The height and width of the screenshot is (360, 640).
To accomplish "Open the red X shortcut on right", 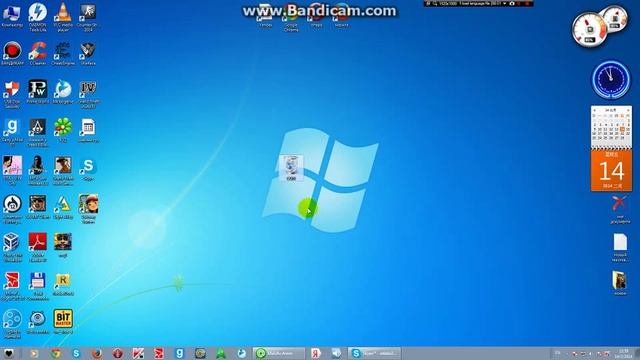I will [x=620, y=209].
